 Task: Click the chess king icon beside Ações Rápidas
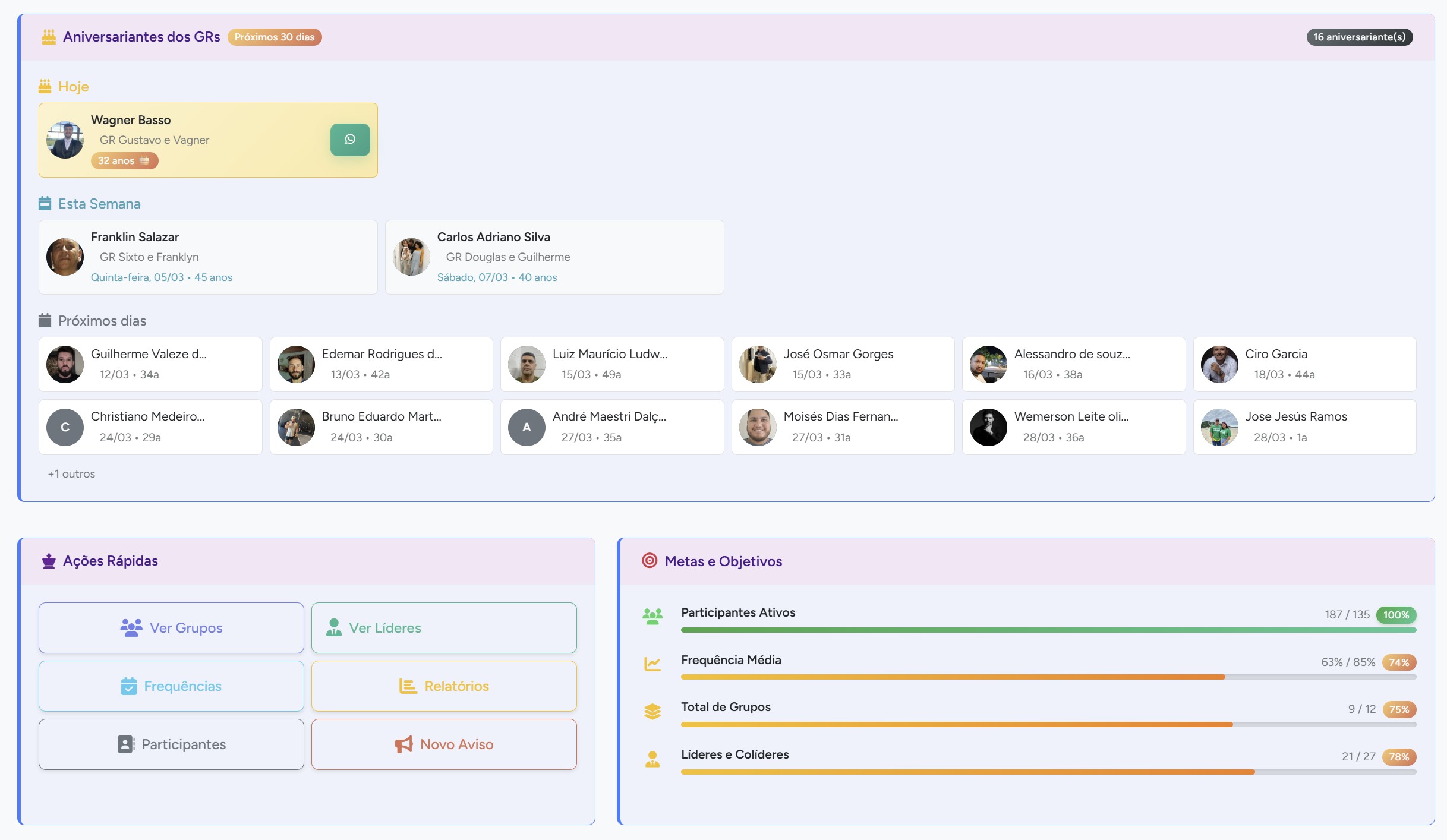pos(49,560)
